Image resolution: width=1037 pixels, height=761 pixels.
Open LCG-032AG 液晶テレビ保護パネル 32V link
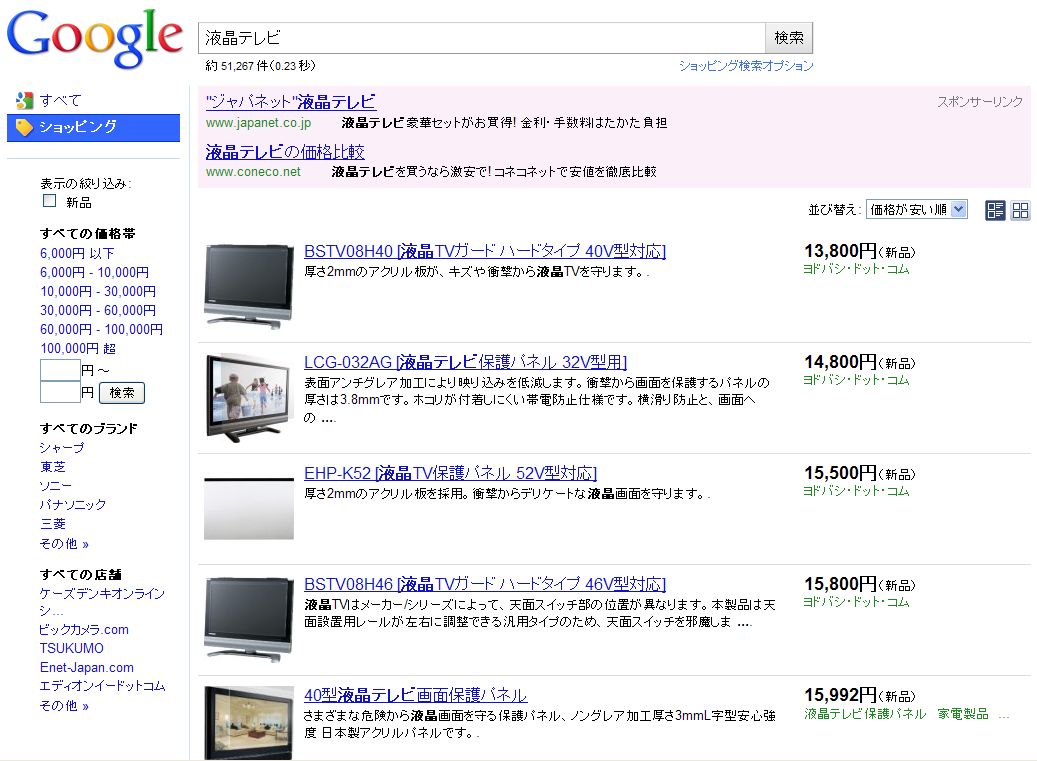pos(466,362)
